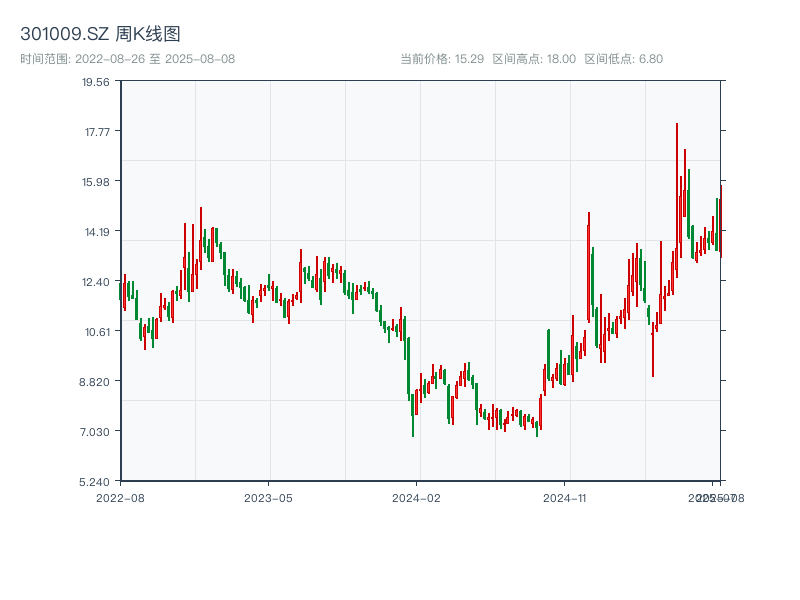Click the y-axis label 17.77

tap(97, 132)
